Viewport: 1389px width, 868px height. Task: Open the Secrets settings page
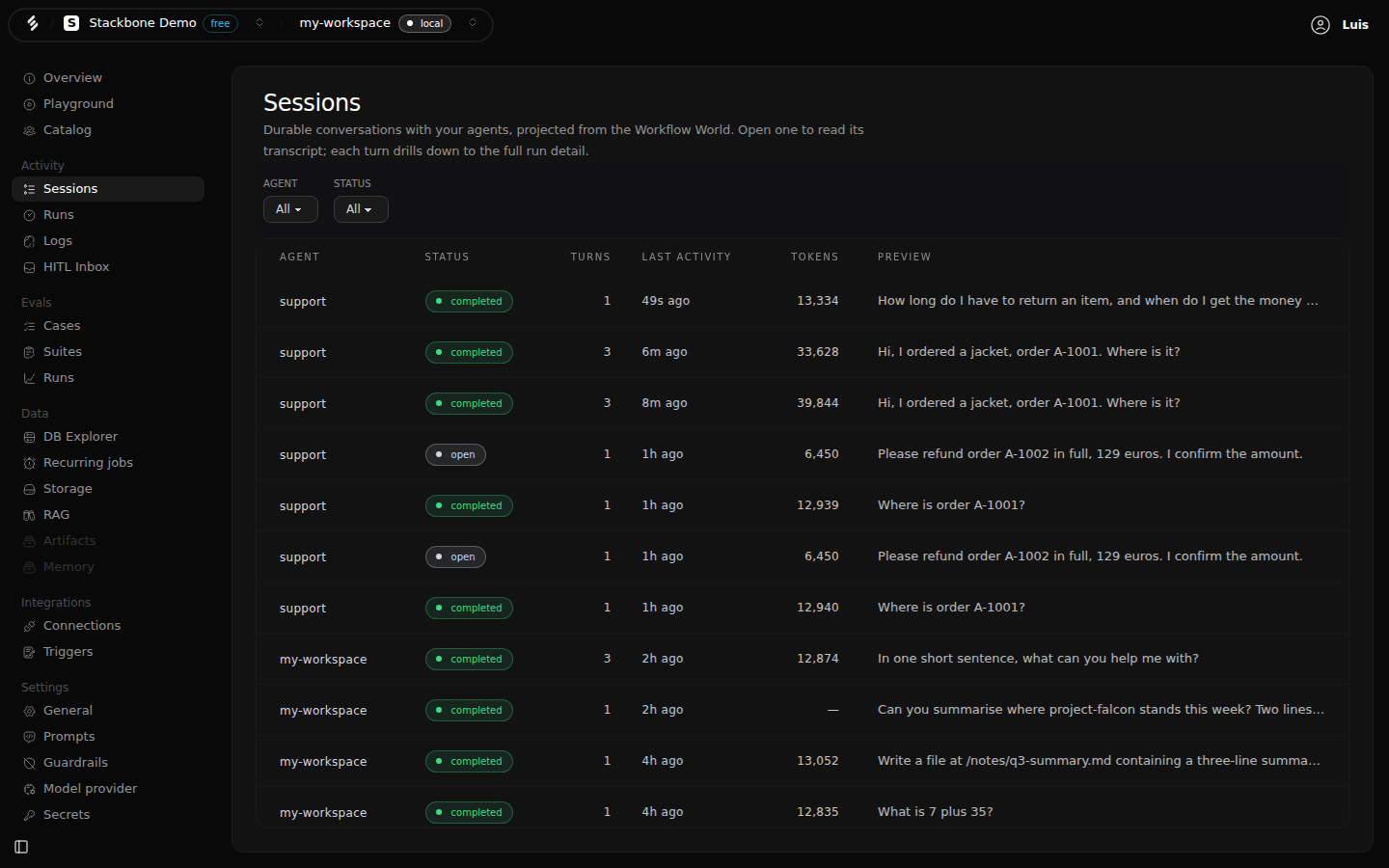(108, 815)
